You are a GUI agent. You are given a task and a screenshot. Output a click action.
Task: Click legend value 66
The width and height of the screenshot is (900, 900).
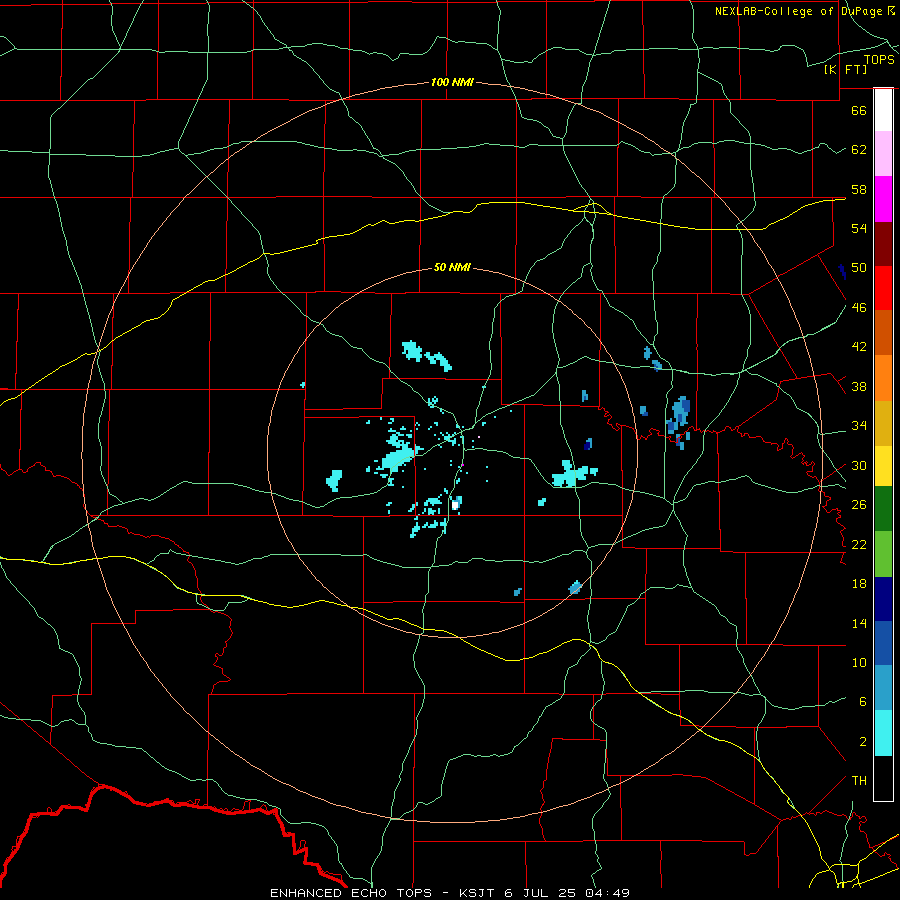(859, 110)
